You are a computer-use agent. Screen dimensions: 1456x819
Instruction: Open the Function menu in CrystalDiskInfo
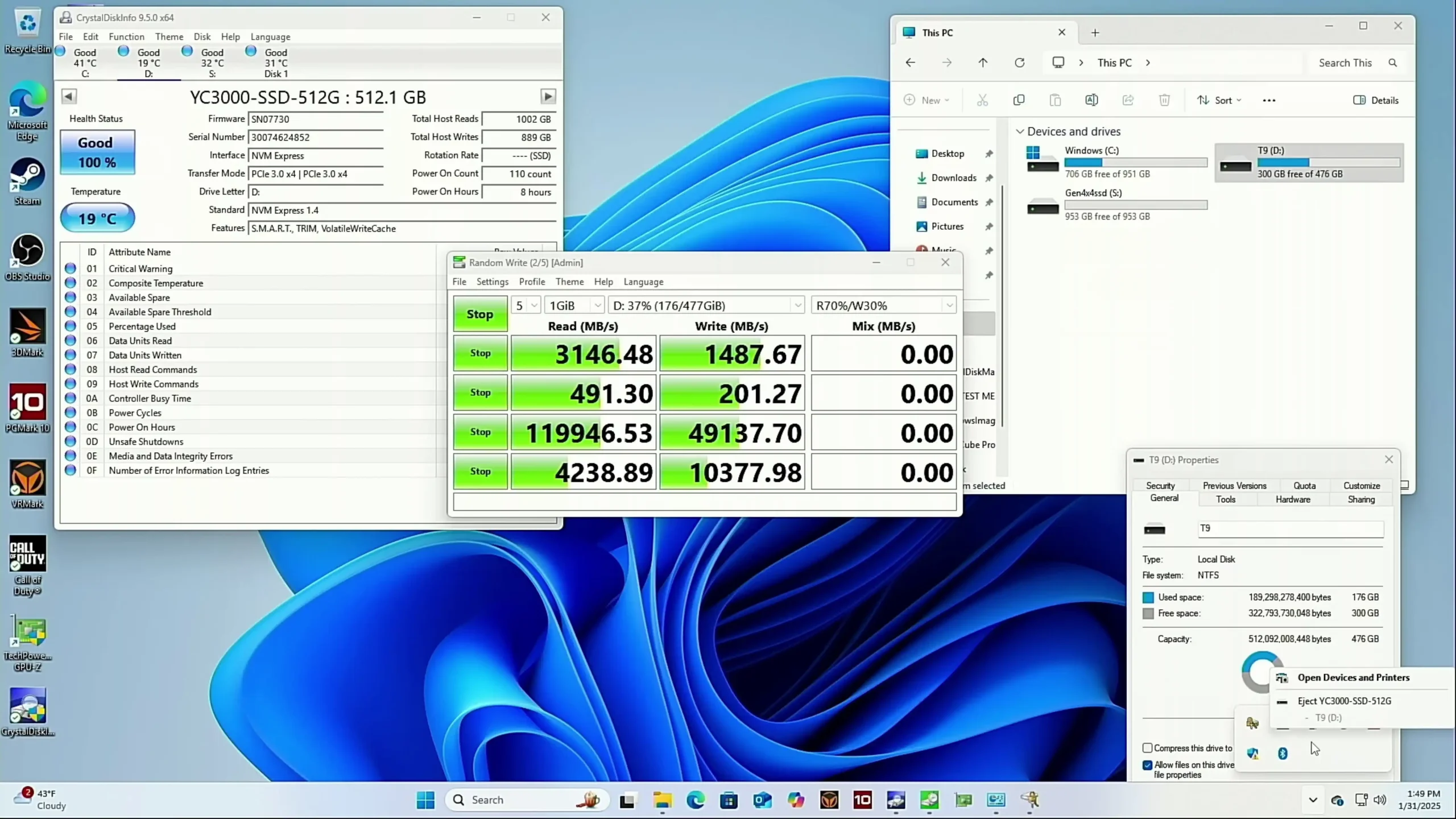tap(126, 36)
